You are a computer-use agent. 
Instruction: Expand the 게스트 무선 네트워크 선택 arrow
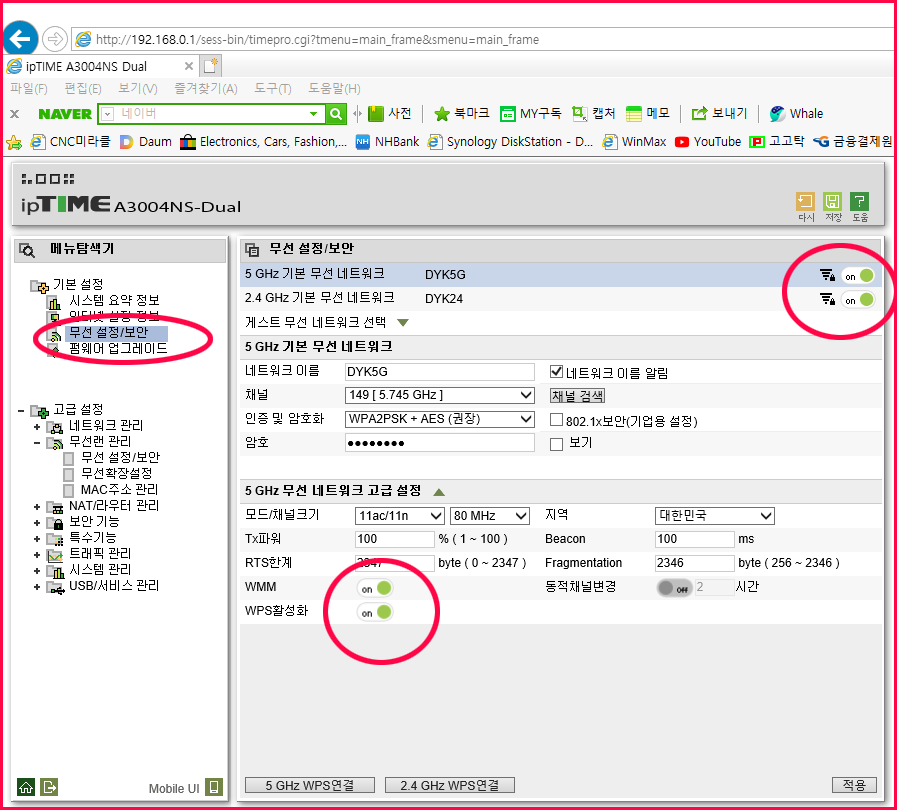coord(403,323)
